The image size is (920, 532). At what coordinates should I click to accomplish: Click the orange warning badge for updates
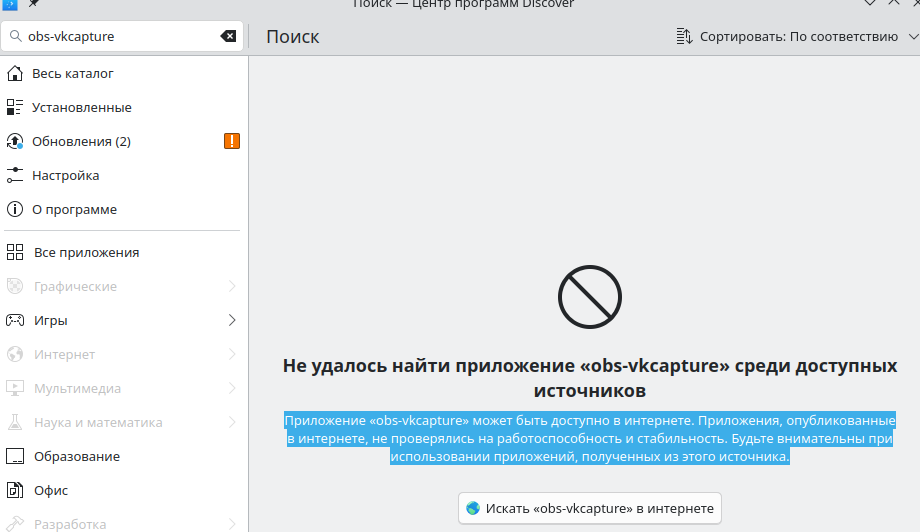232,141
